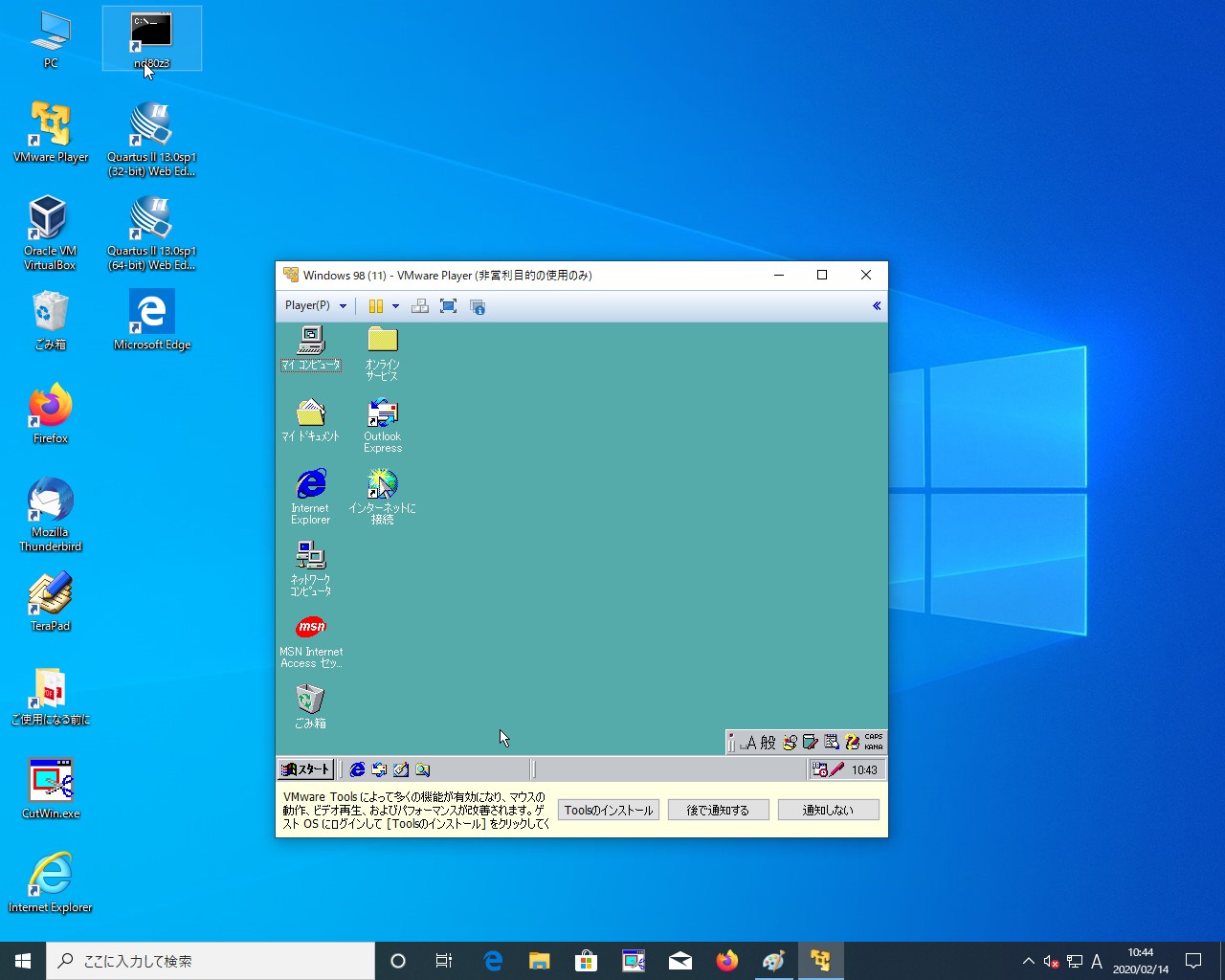Viewport: 1225px width, 980px height.
Task: Expand the power options dropdown arrow beside pause
Action: point(395,306)
